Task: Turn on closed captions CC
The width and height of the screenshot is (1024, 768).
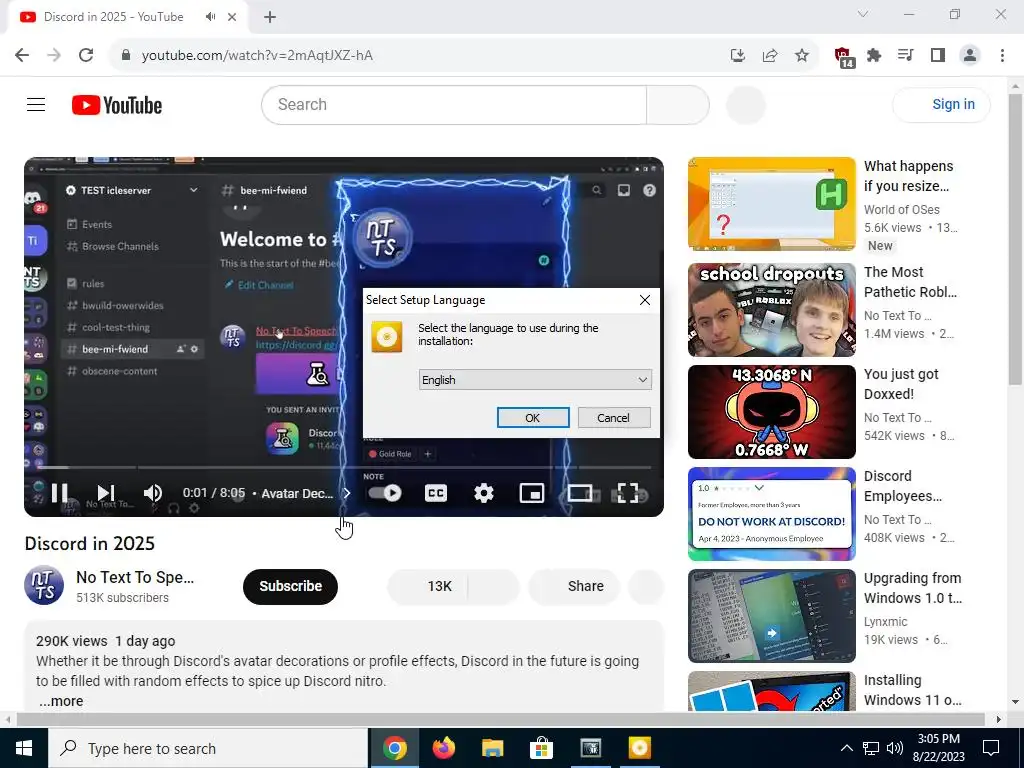Action: 436,493
